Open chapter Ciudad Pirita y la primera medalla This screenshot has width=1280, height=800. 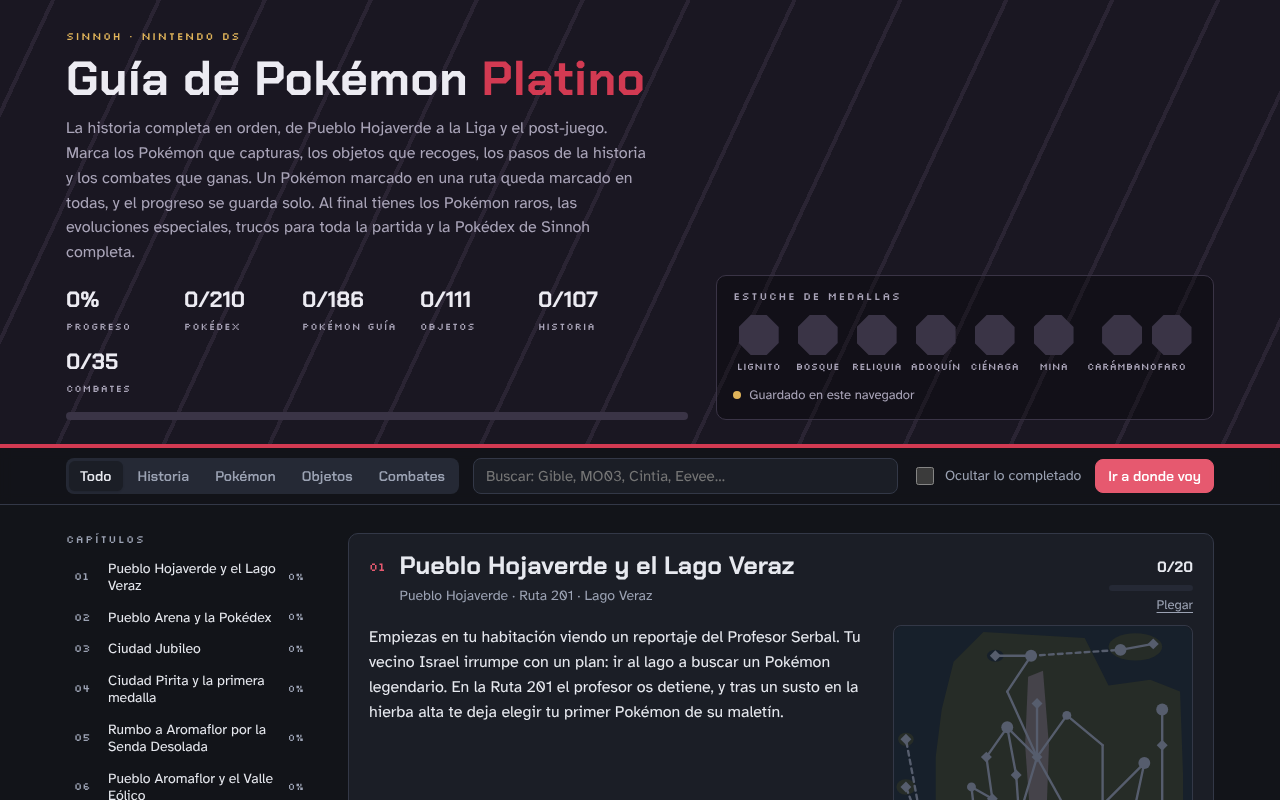189,689
